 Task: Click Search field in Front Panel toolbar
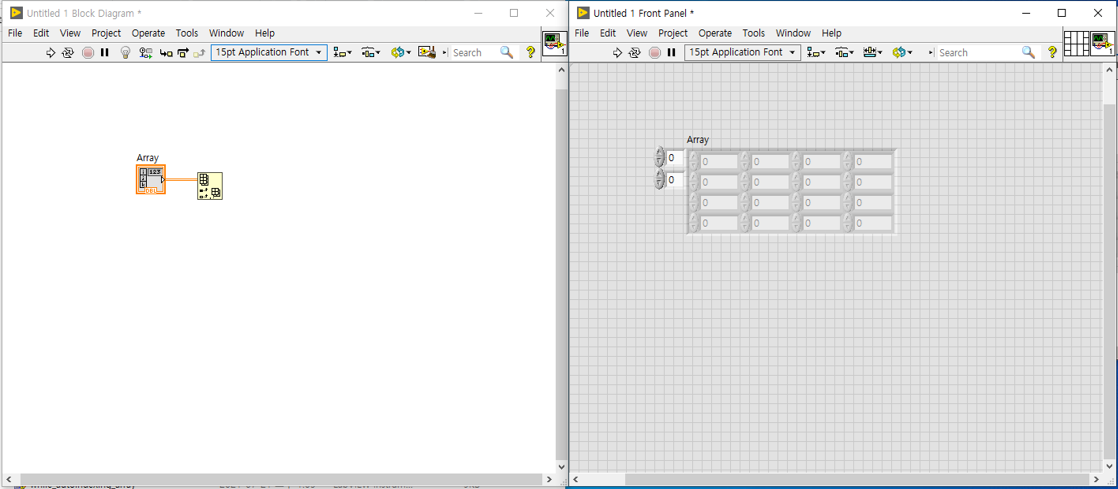[979, 53]
